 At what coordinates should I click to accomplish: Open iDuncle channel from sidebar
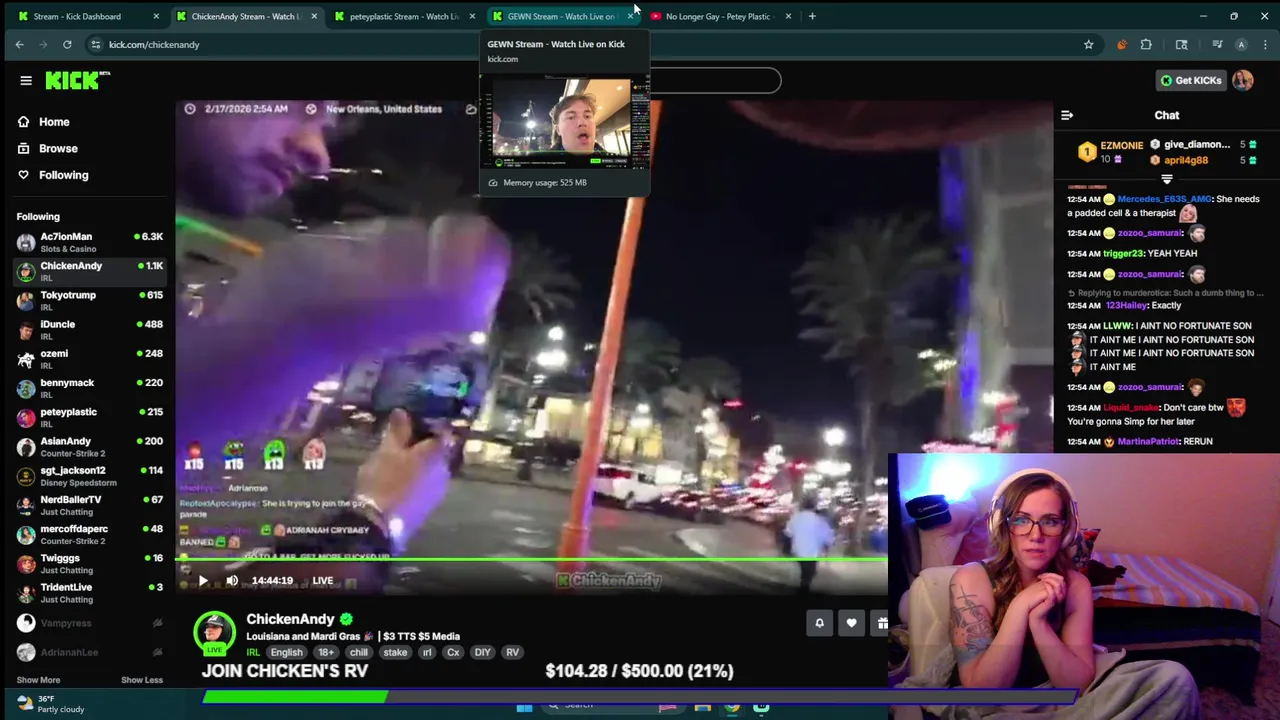(x=89, y=329)
